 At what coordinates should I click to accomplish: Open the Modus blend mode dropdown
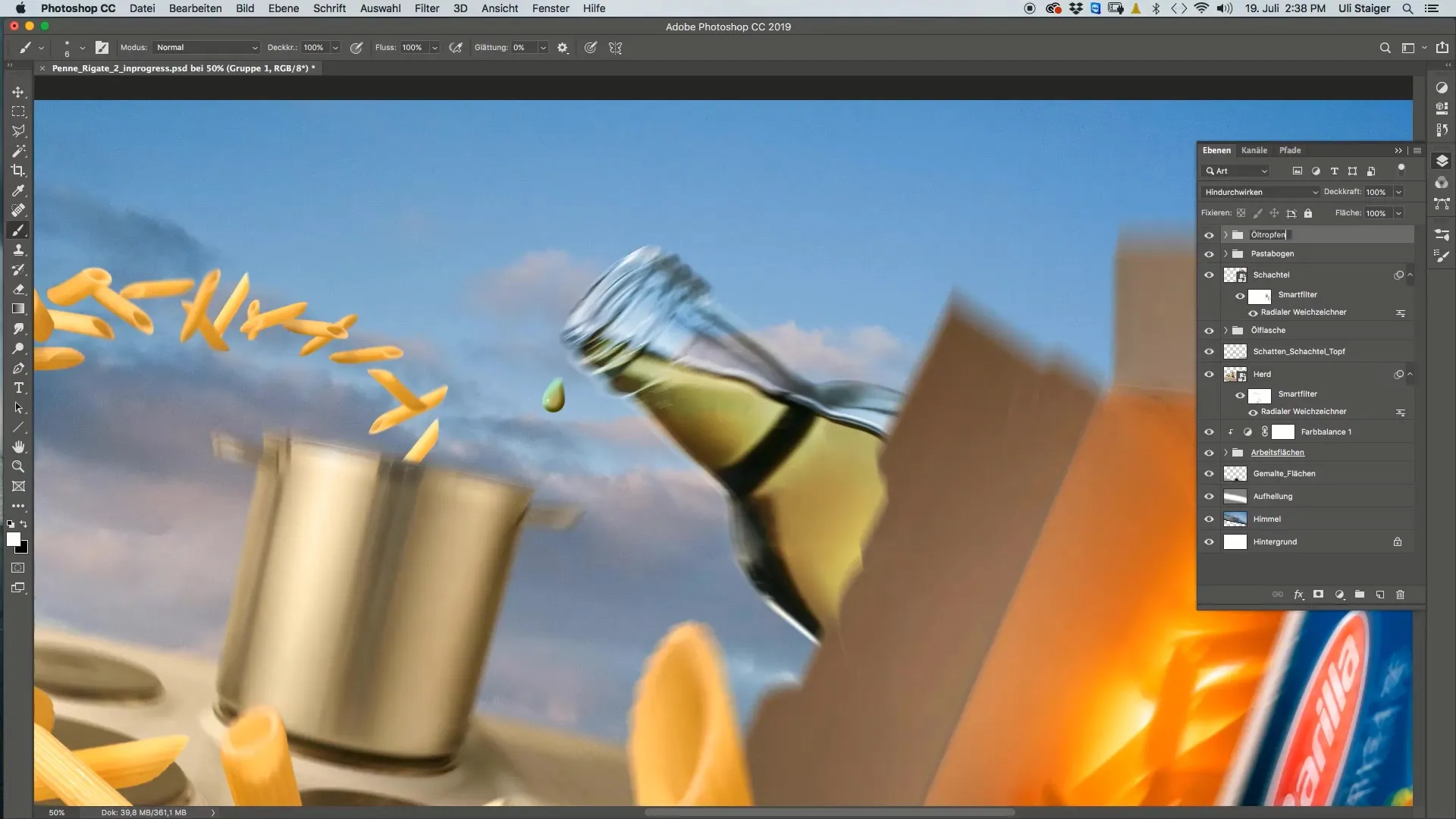pyautogui.click(x=206, y=48)
